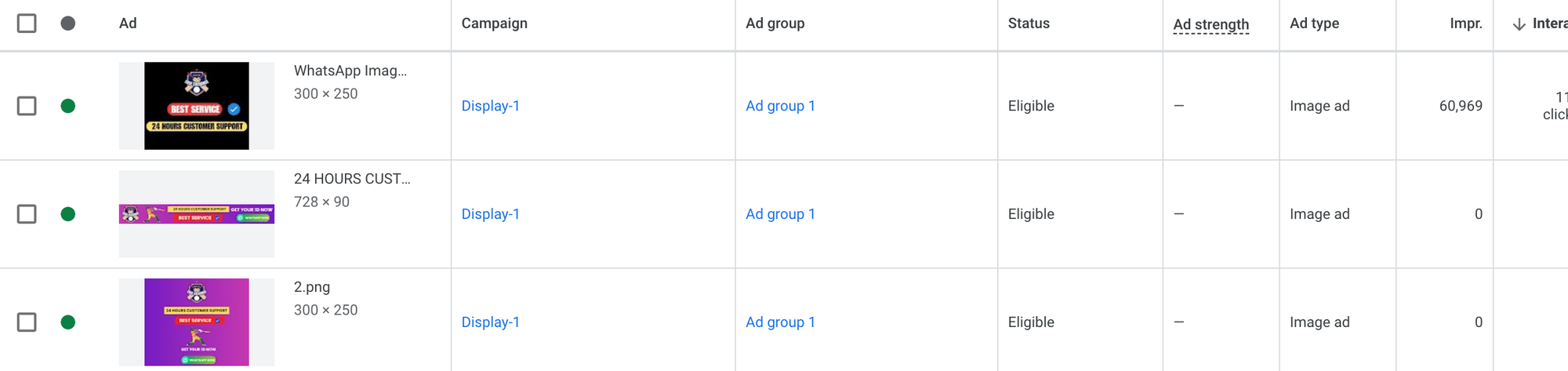The width and height of the screenshot is (1568, 371).
Task: Click the sort arrow on Interactions column
Action: [x=1519, y=24]
